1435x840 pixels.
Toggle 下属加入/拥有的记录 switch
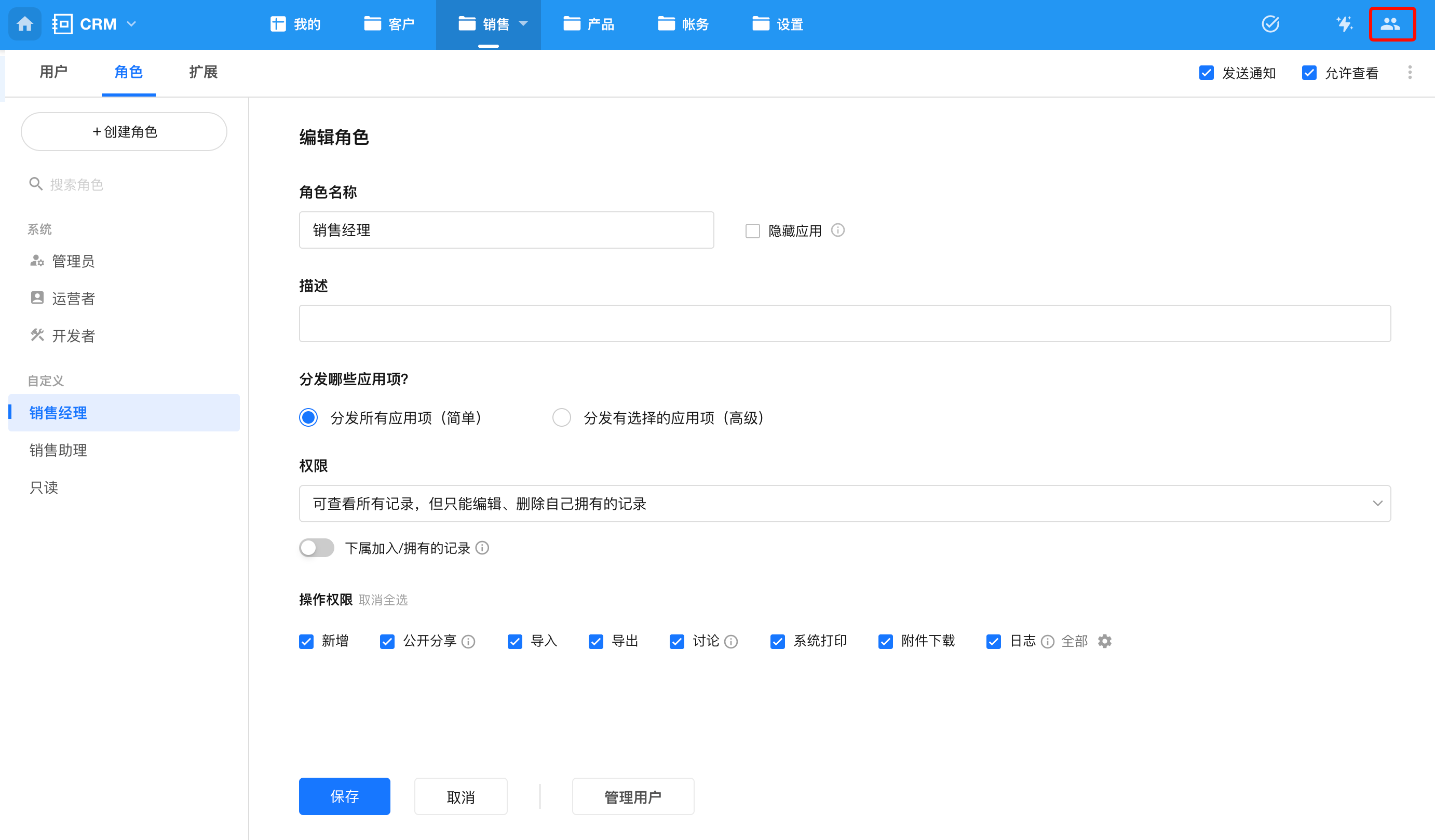(x=317, y=548)
